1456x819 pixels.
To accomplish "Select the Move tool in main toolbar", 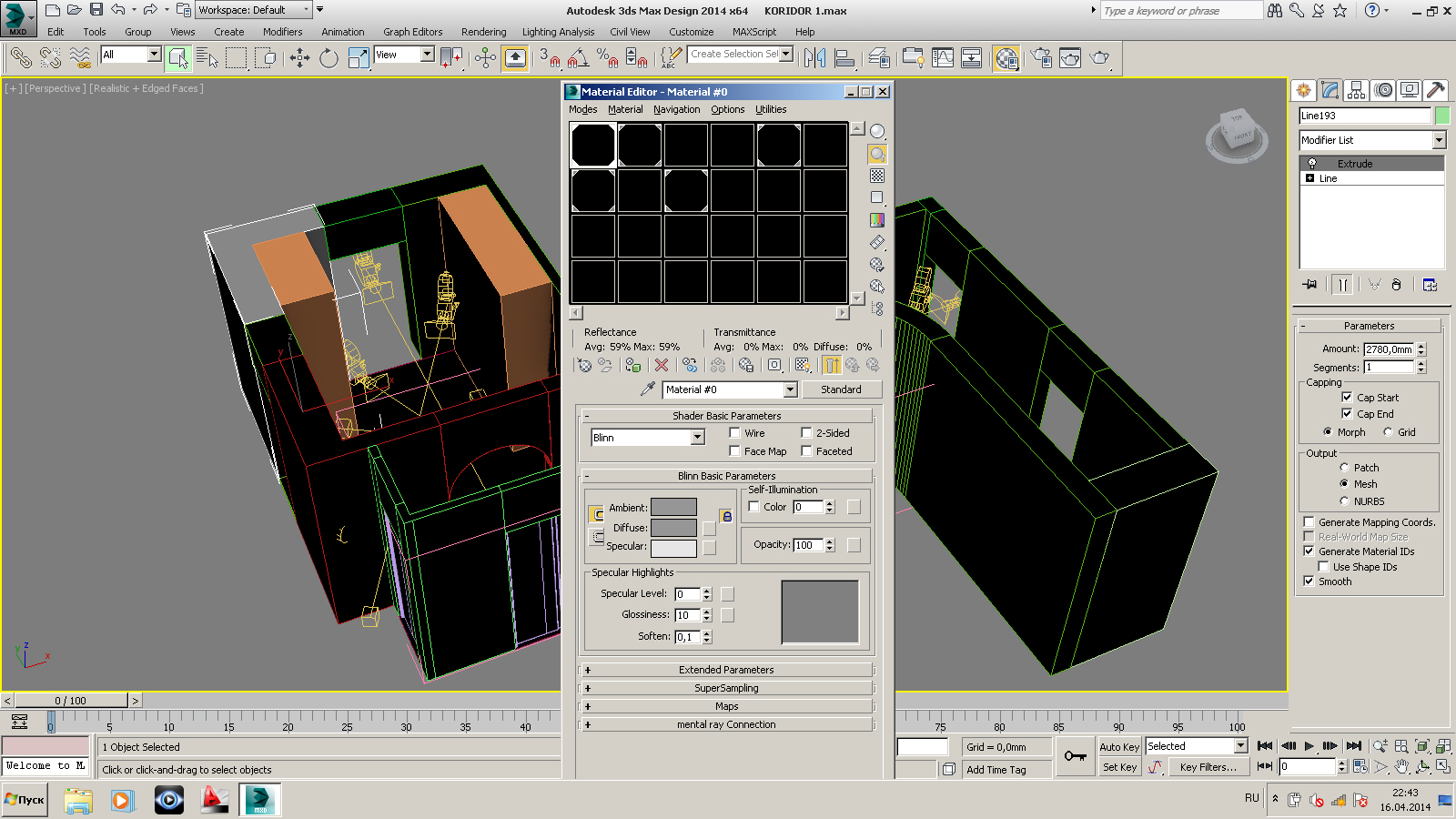I will (299, 58).
